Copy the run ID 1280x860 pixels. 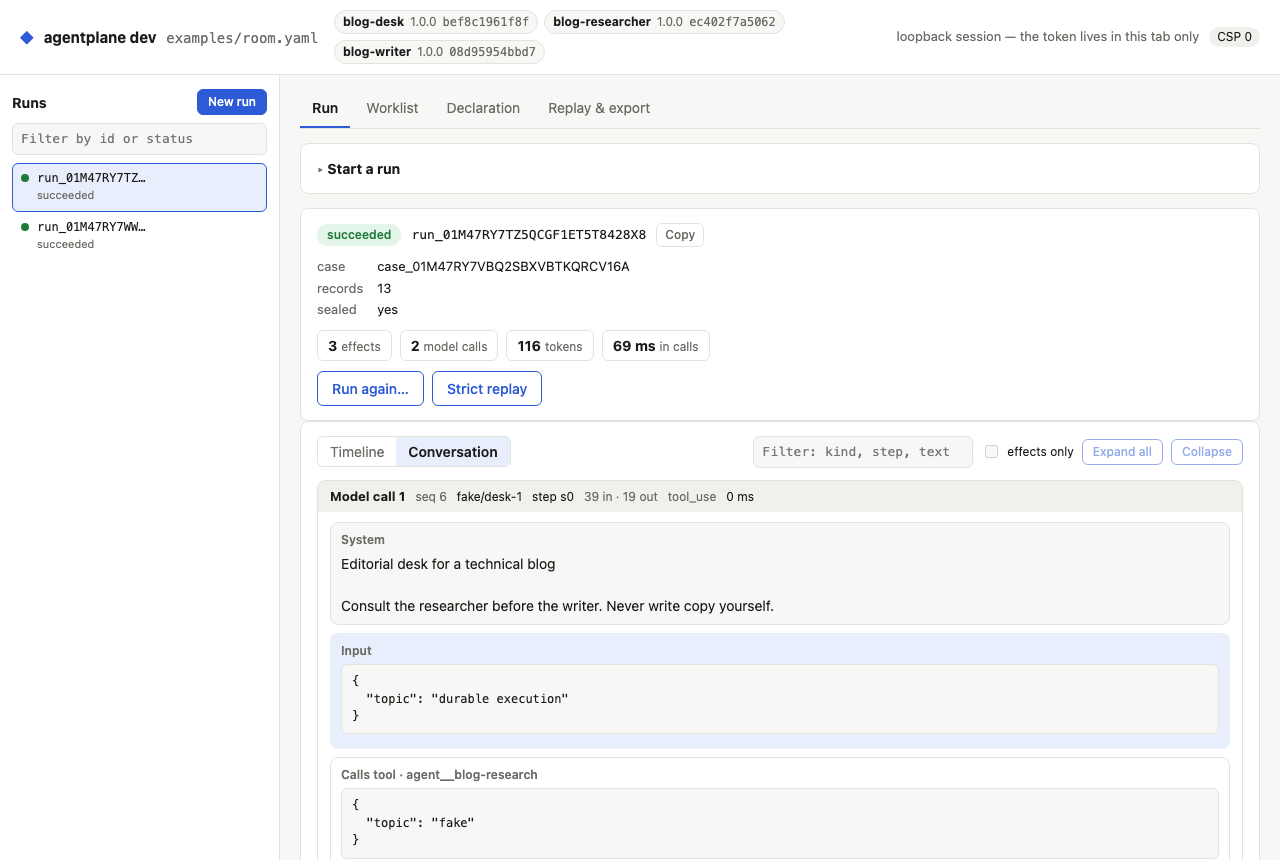[680, 235]
